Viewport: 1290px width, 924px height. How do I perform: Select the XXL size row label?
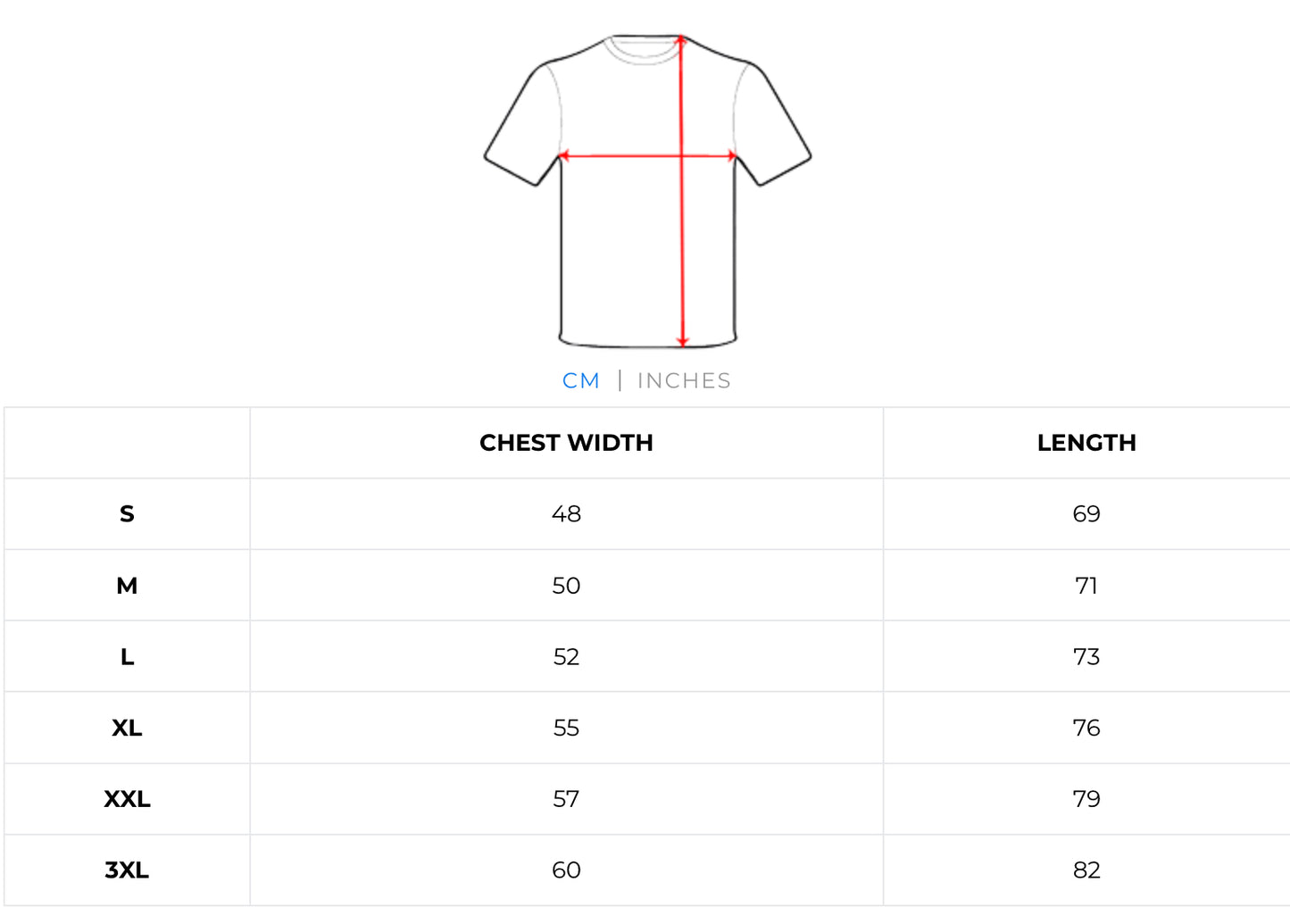pos(127,799)
